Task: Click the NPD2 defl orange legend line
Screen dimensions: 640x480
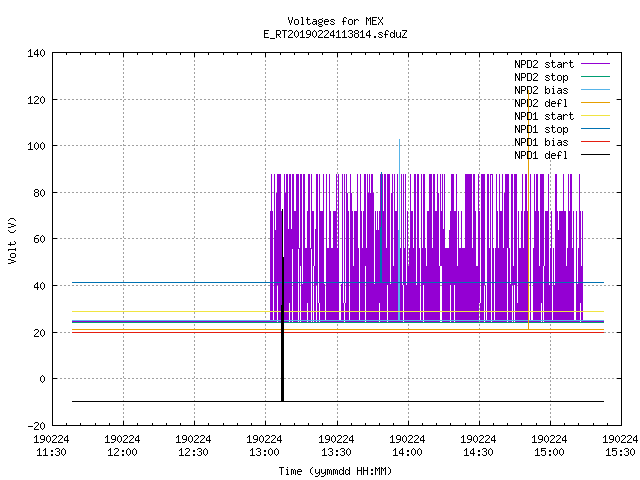Action: click(x=595, y=103)
